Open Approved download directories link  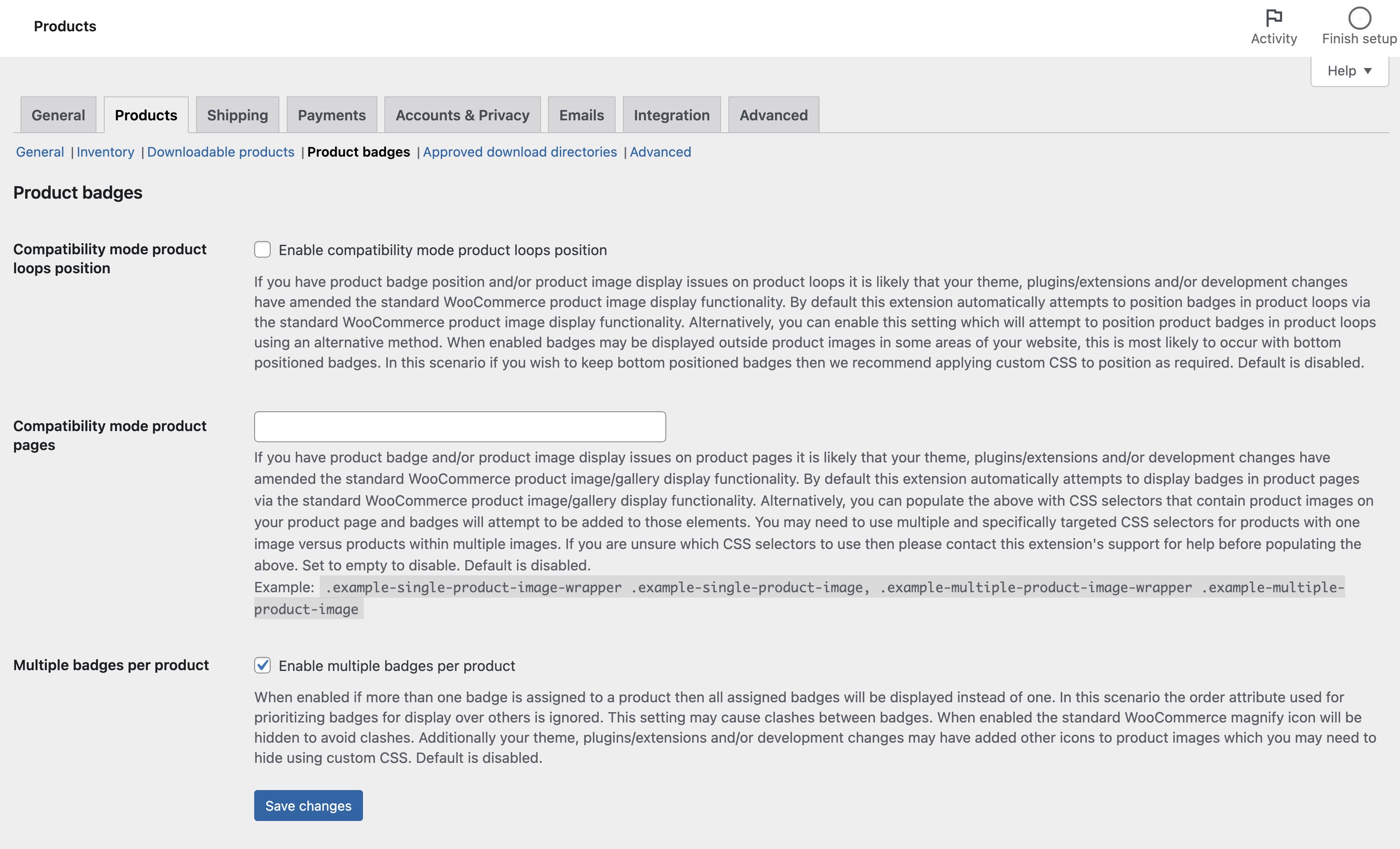tap(519, 152)
